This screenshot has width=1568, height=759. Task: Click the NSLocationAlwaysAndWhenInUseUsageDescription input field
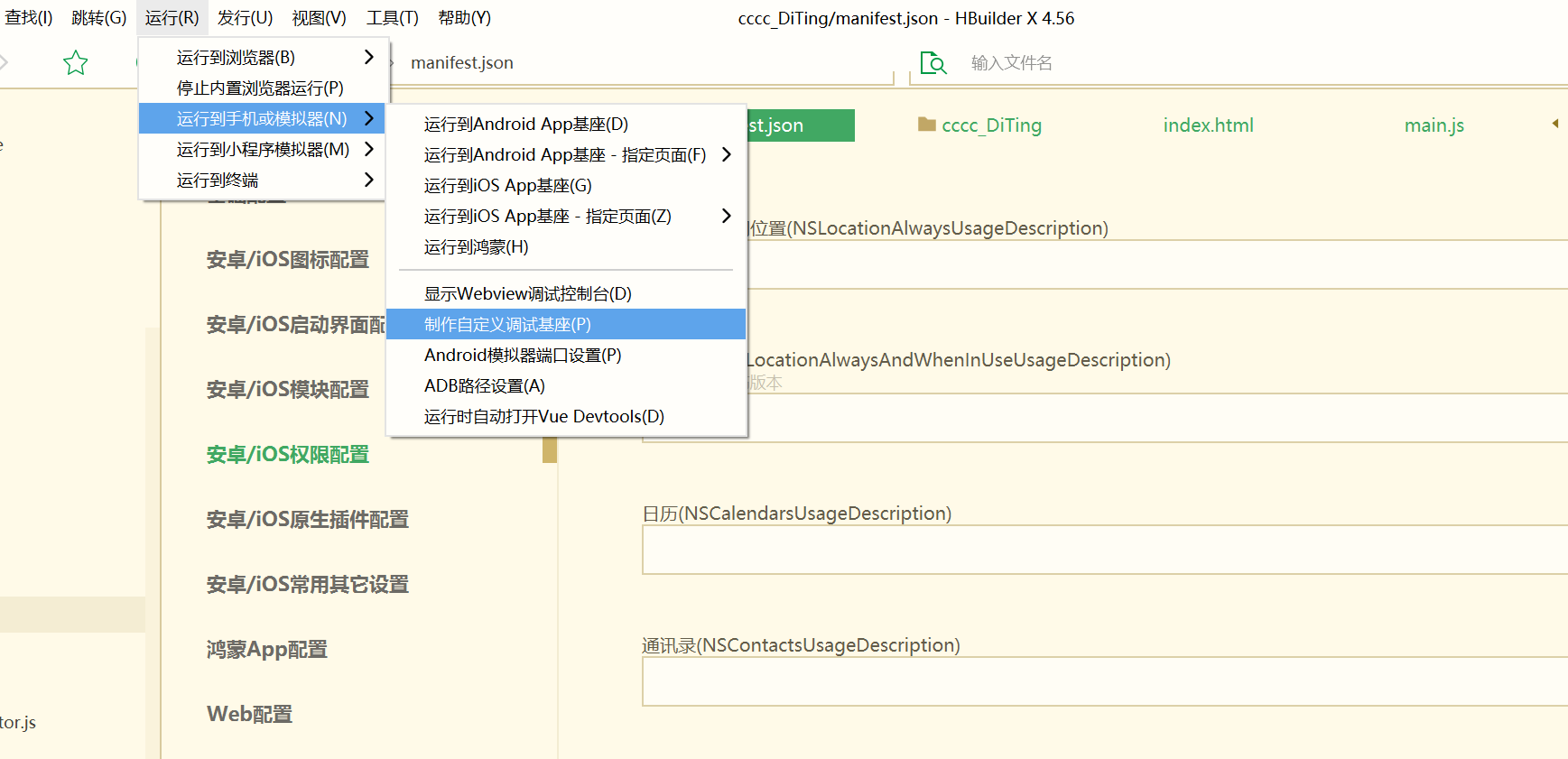click(x=1105, y=418)
